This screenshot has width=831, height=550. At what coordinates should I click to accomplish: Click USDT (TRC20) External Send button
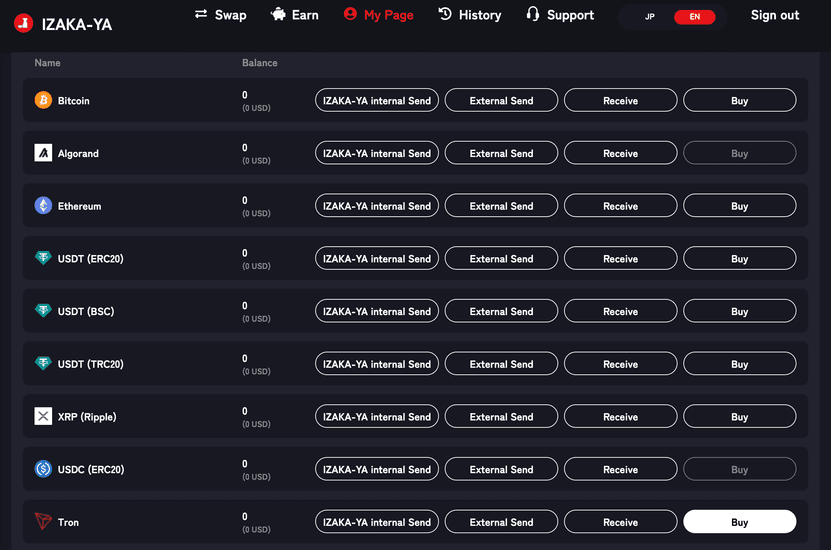[501, 364]
